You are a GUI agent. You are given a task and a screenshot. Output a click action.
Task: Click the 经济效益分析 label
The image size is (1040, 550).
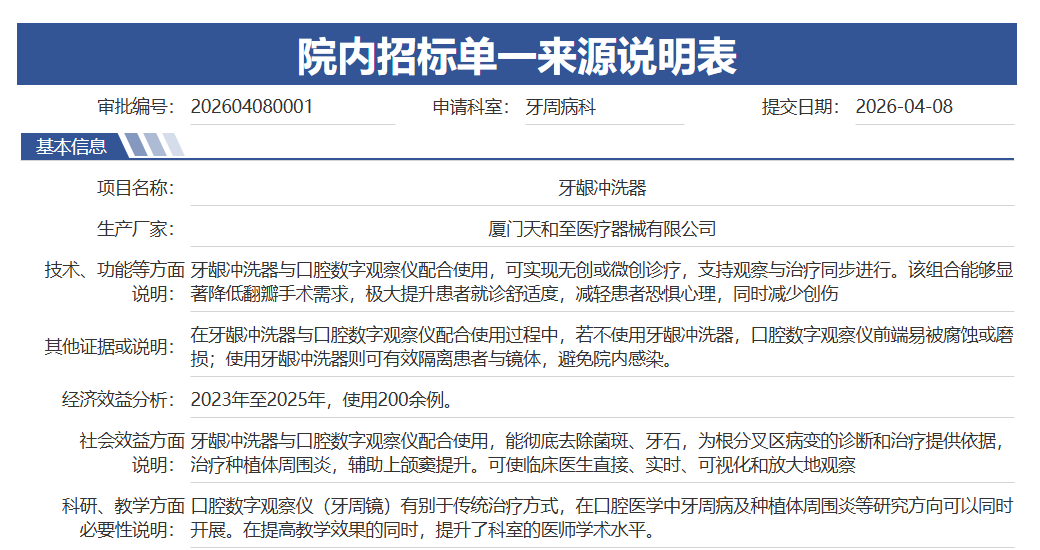tap(118, 400)
